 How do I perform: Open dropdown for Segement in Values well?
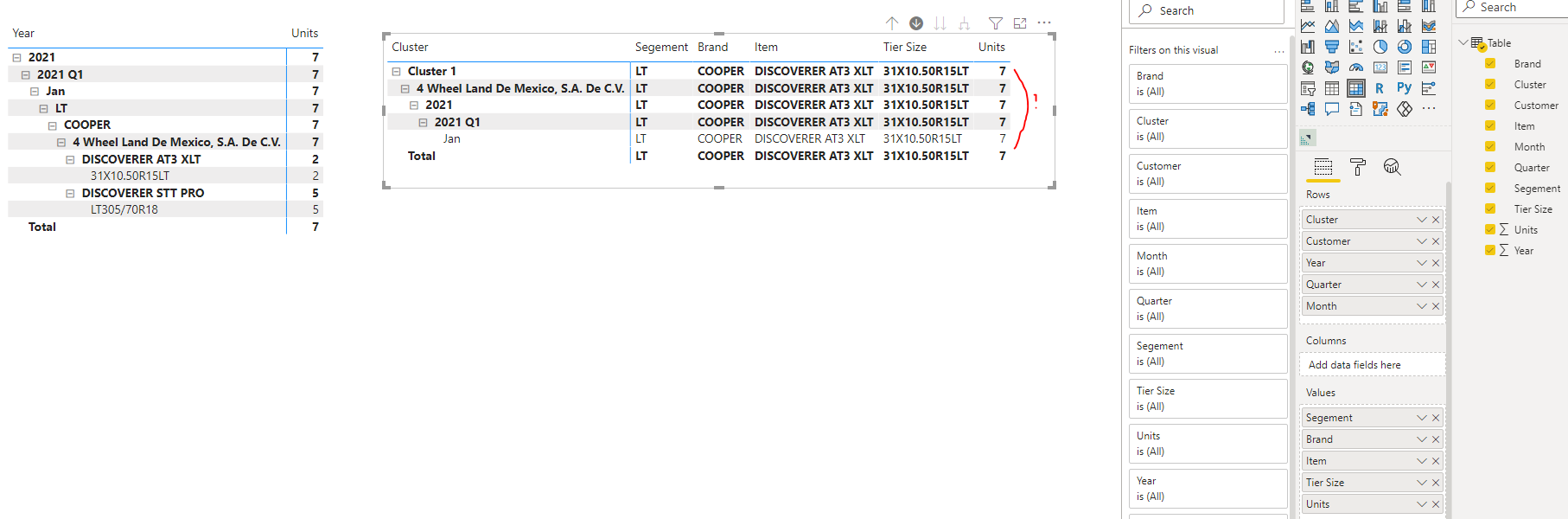click(1421, 418)
